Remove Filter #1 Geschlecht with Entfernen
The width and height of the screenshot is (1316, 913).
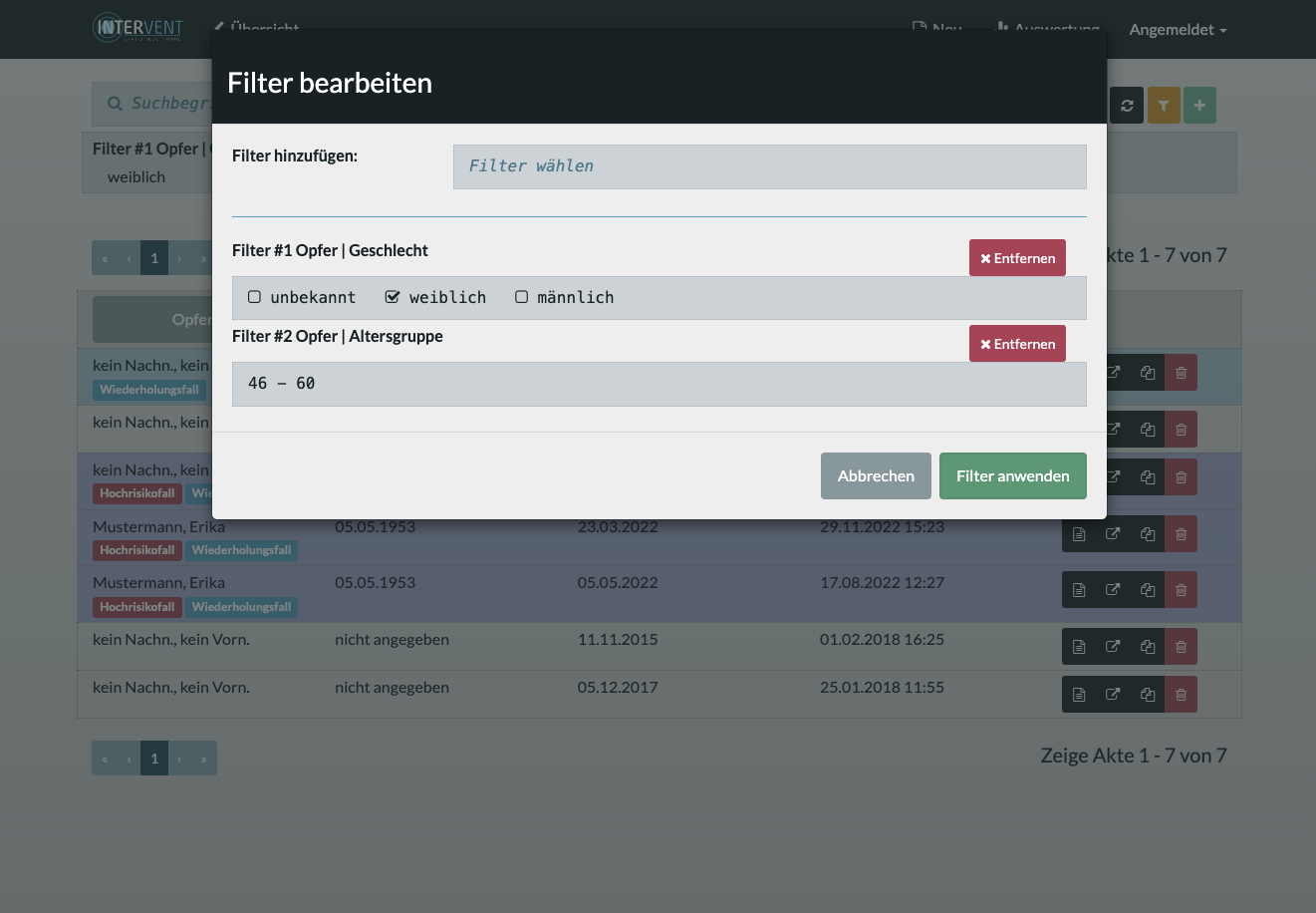coord(1017,258)
